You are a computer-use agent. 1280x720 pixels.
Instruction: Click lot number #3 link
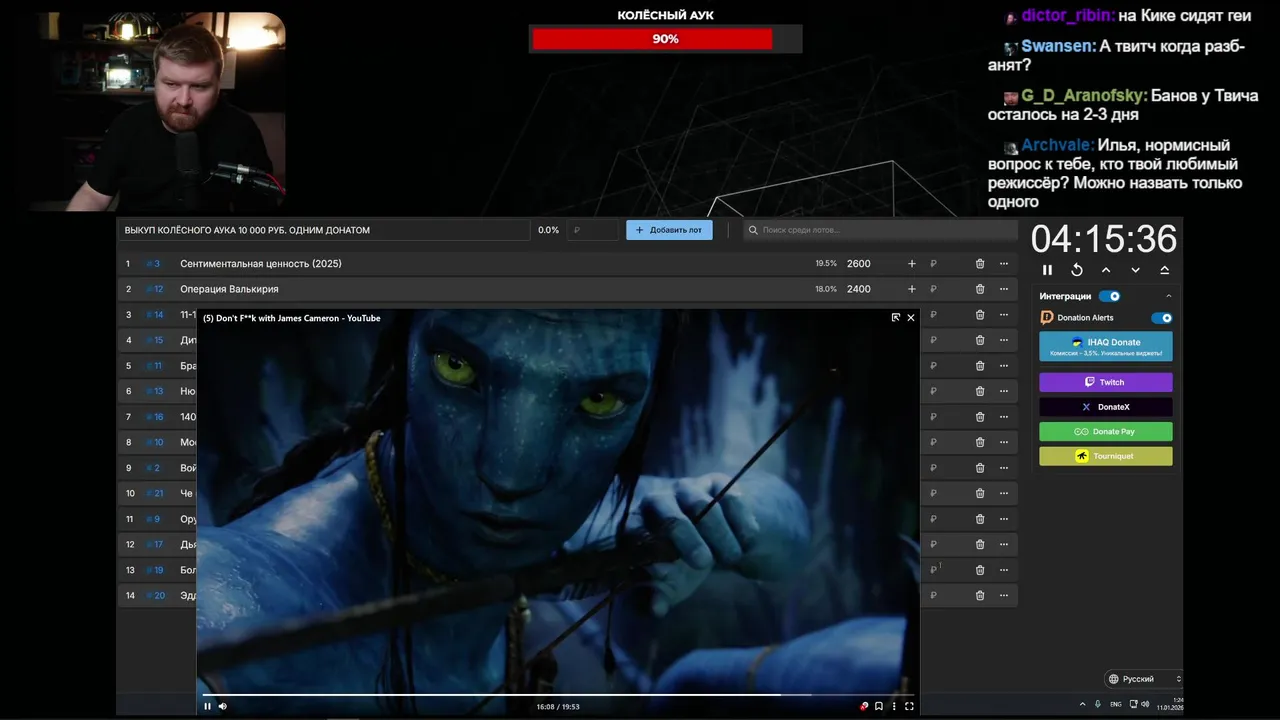[x=153, y=264]
